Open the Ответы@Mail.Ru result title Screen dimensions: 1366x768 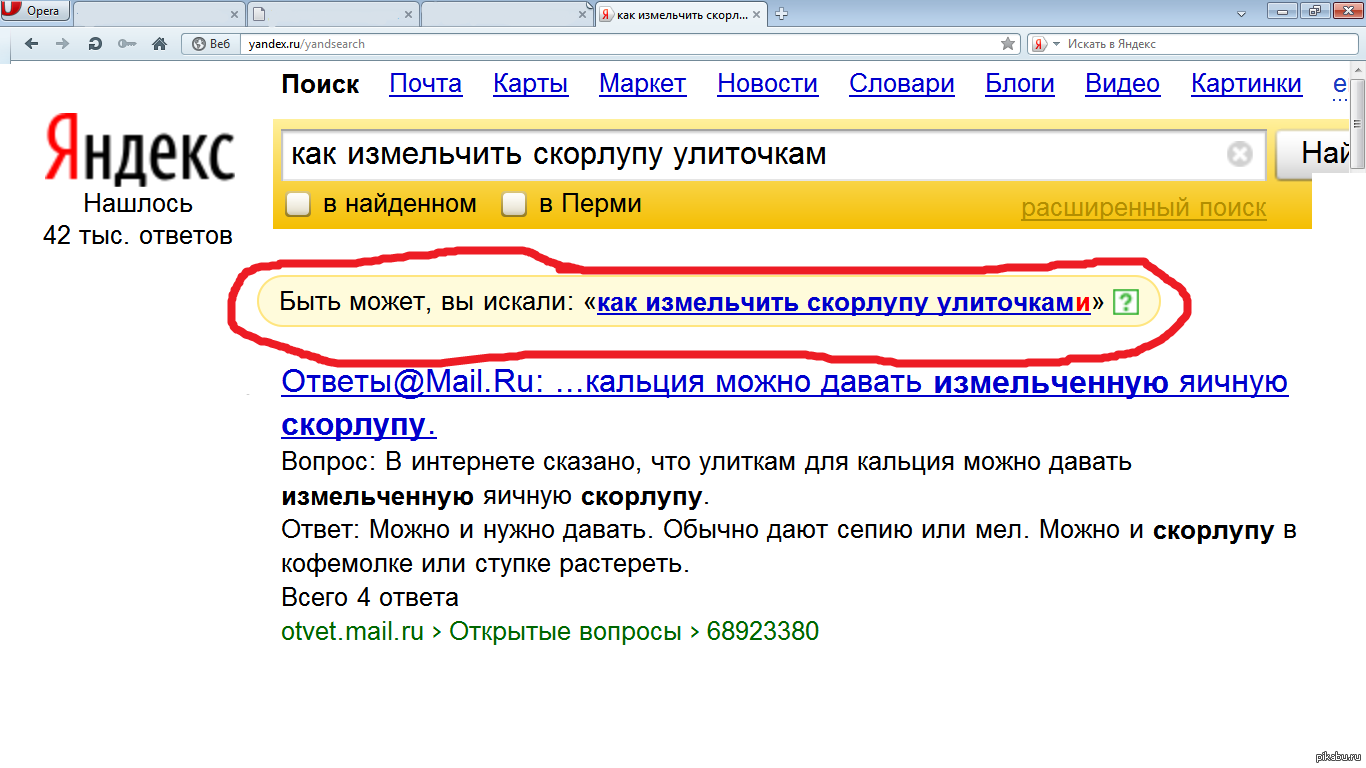tap(785, 403)
